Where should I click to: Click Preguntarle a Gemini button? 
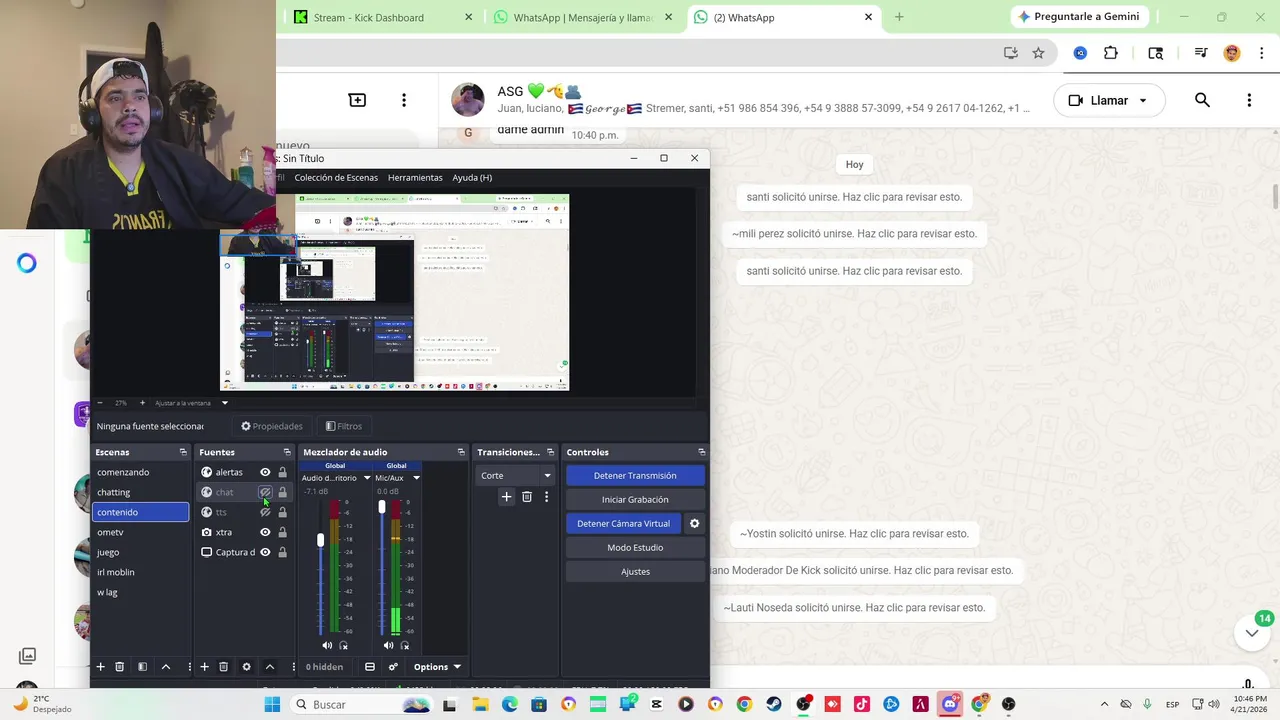pos(1079,16)
